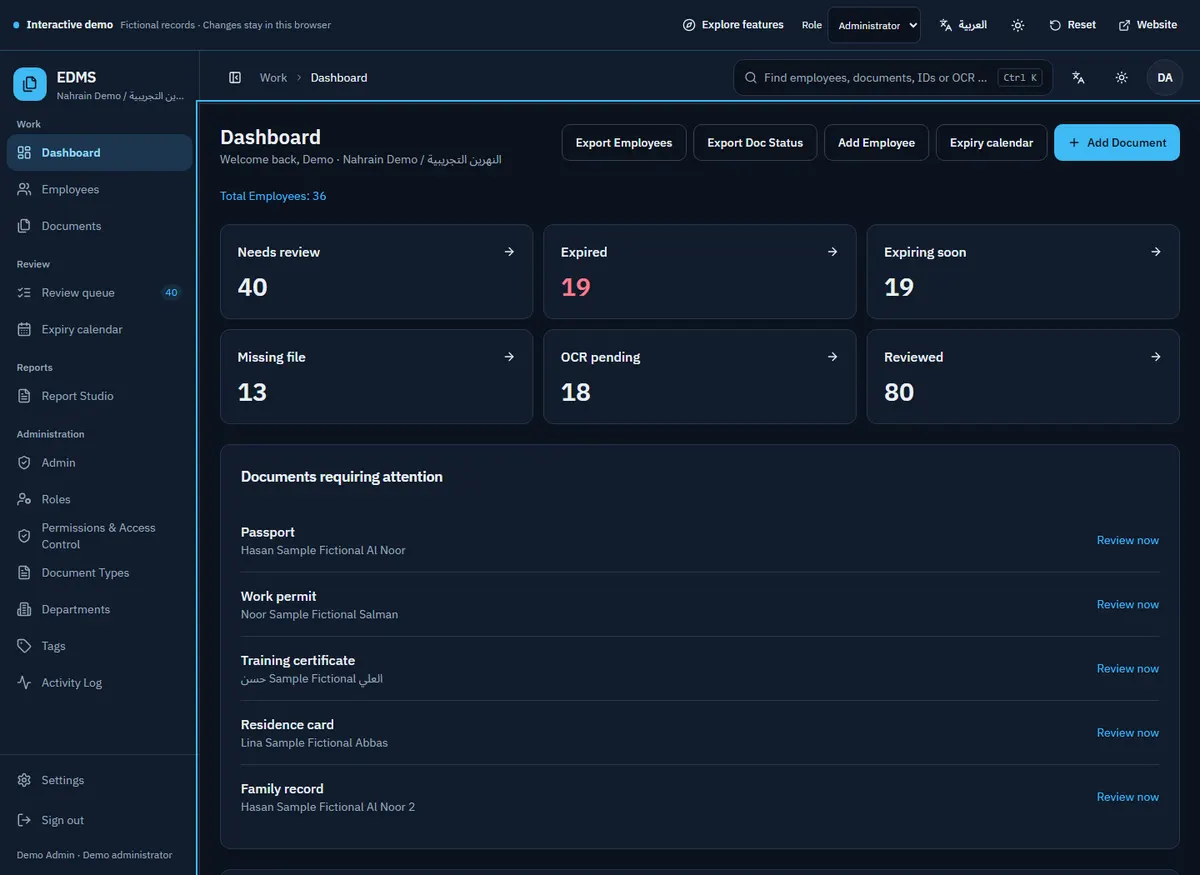This screenshot has height=875, width=1200.
Task: Click the Admin shield icon
Action: 24,463
